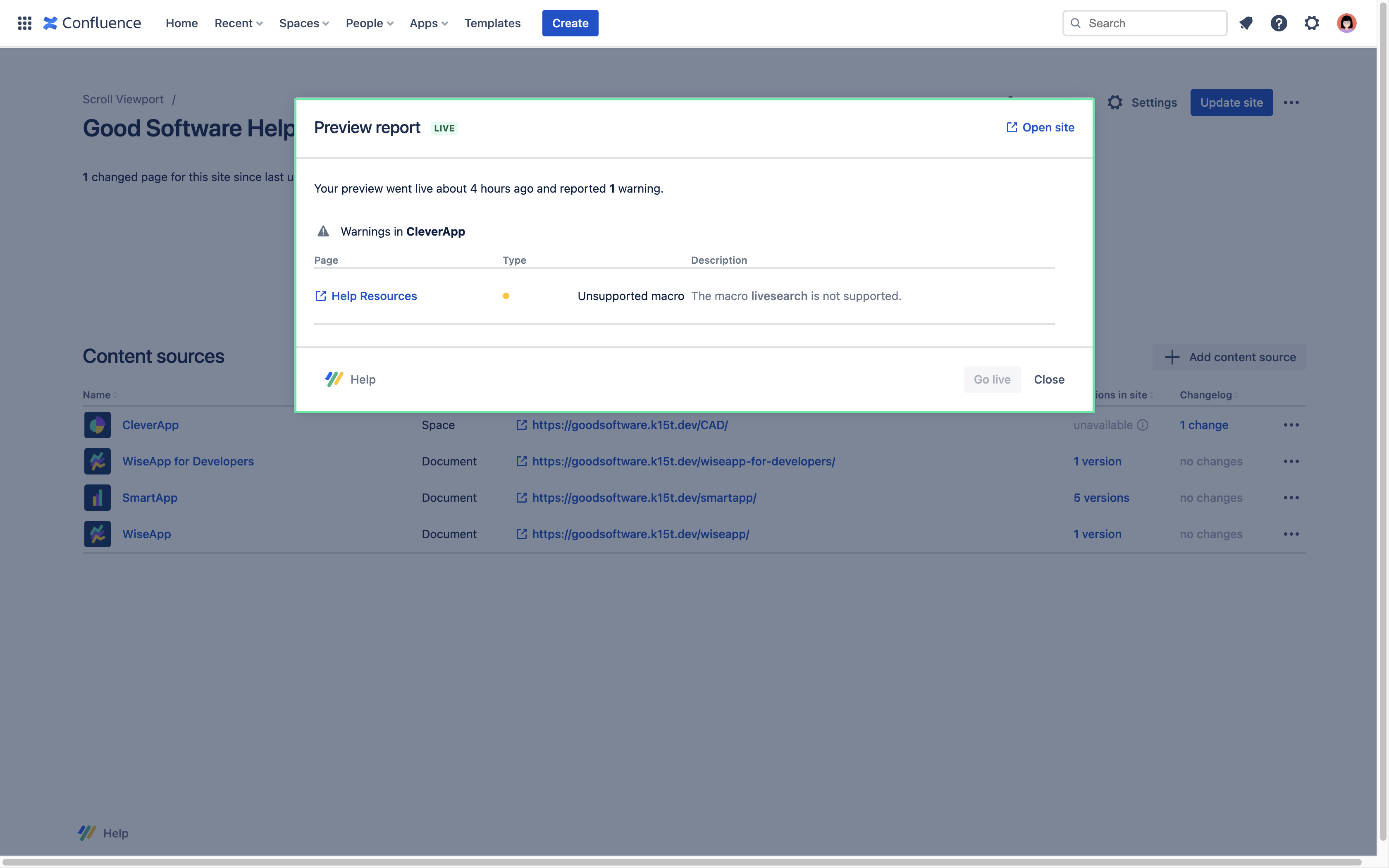Click the Confluence logo
This screenshot has height=868, width=1389.
(x=92, y=23)
